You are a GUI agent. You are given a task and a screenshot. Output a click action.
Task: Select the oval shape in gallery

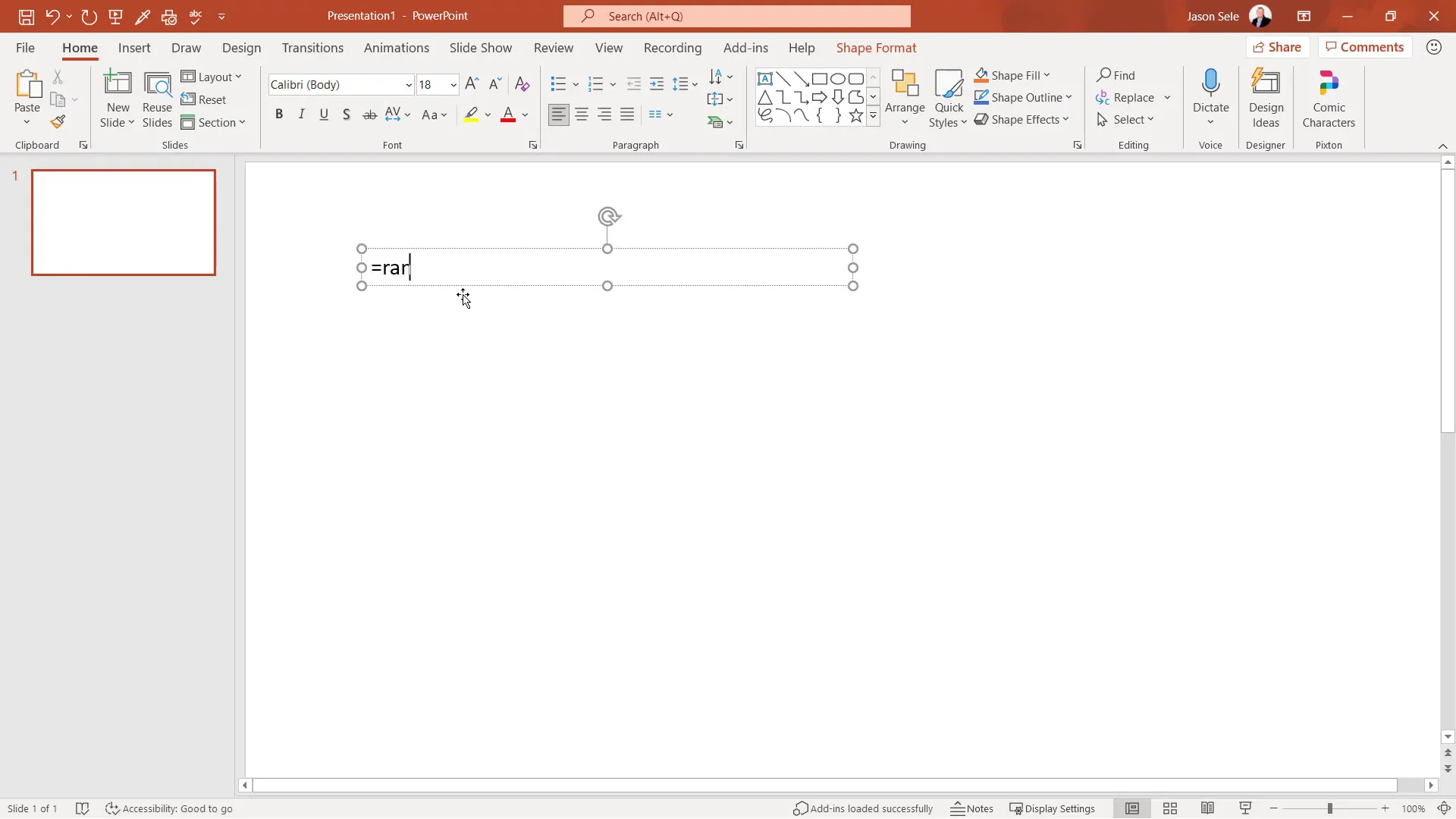click(838, 79)
